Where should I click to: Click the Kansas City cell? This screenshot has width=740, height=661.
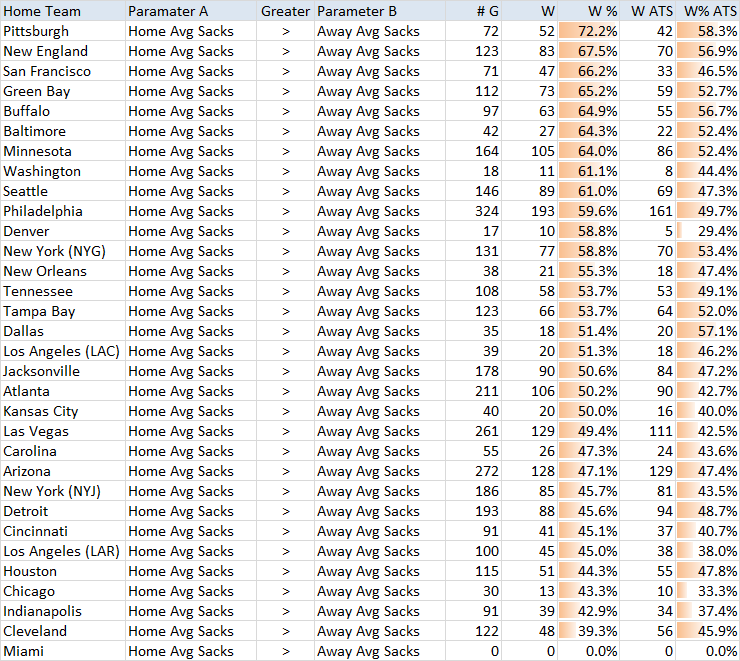[x=63, y=411]
